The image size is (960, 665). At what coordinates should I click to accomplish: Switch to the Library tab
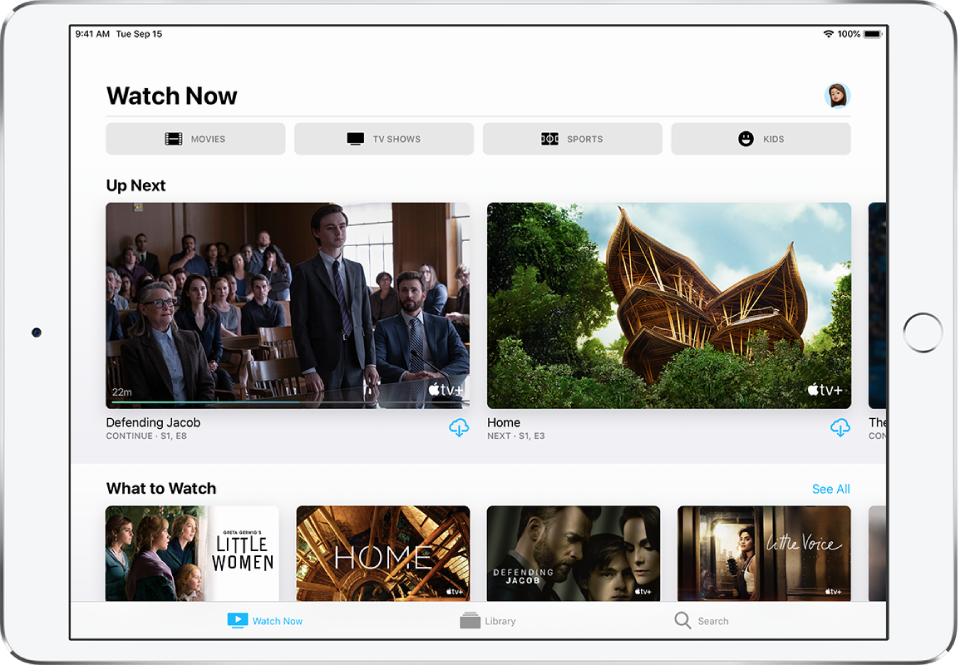[x=488, y=621]
